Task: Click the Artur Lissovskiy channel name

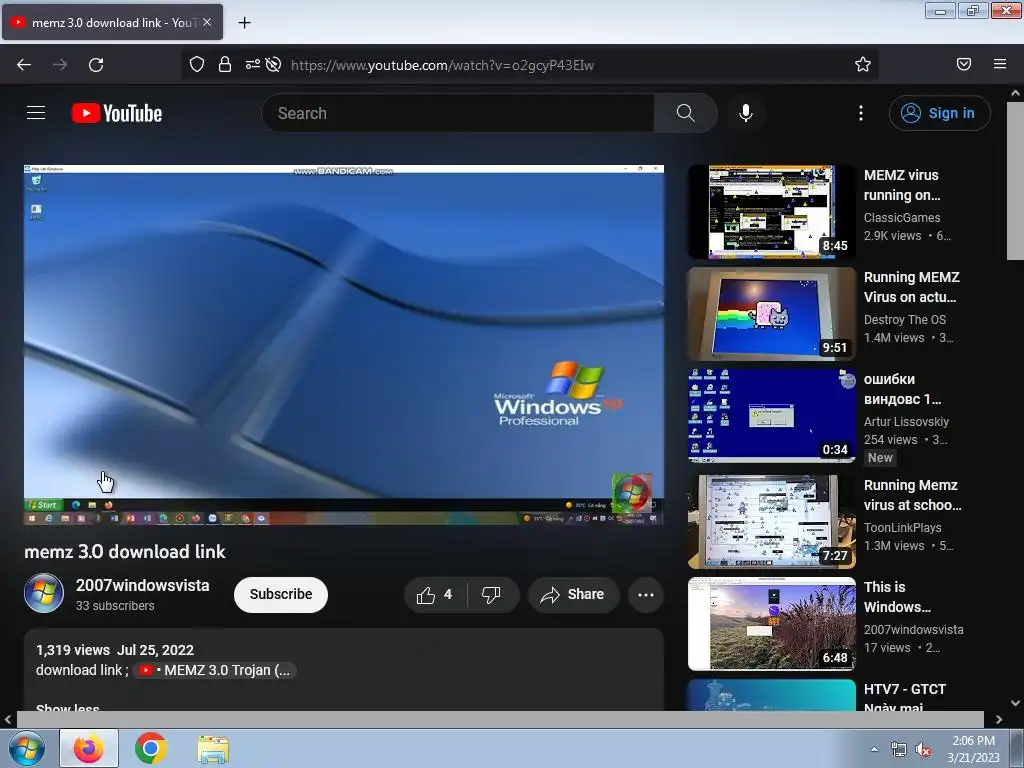Action: coord(906,421)
